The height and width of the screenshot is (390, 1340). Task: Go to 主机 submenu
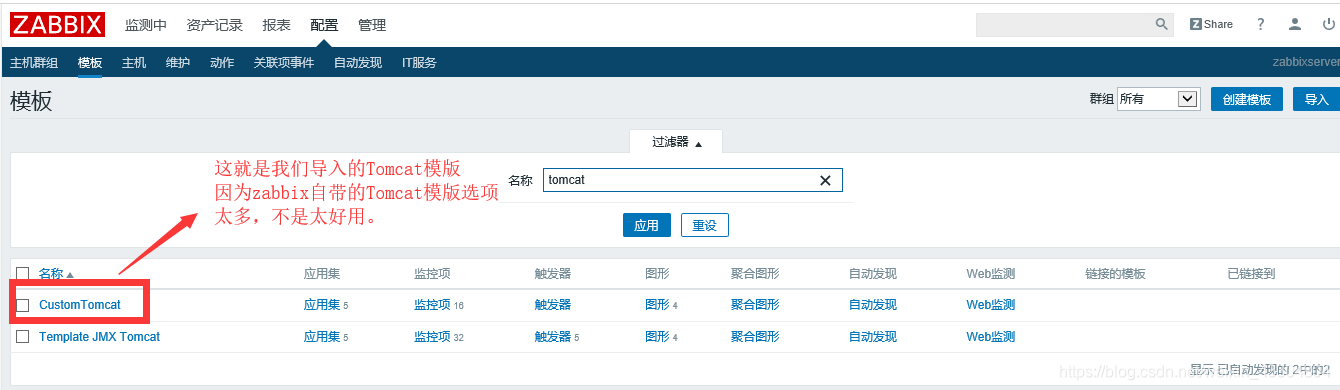(x=134, y=62)
